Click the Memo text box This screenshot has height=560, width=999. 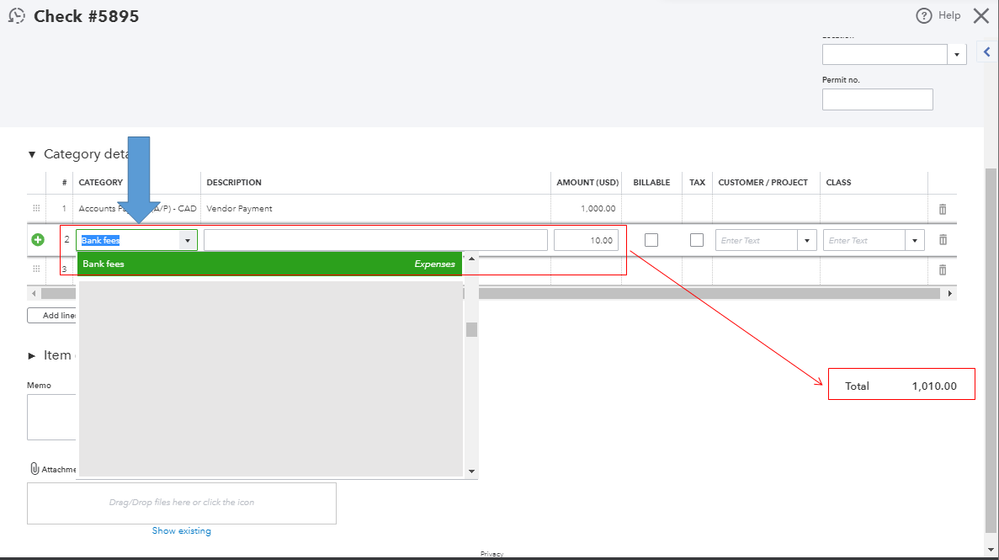coord(52,417)
